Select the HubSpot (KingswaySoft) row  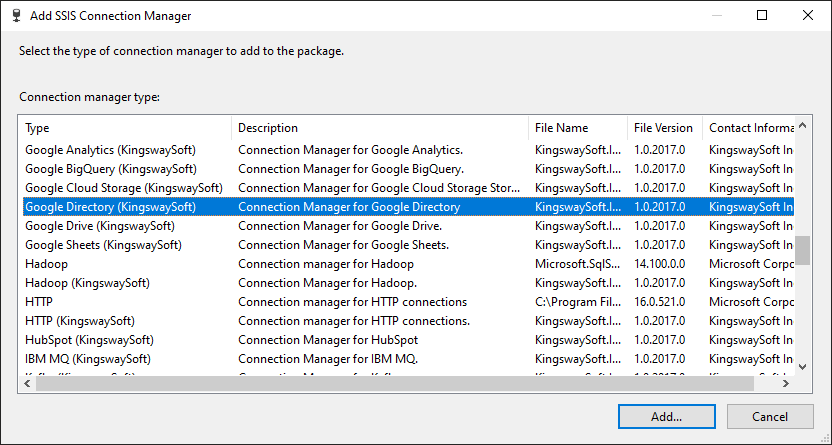[x=407, y=340]
